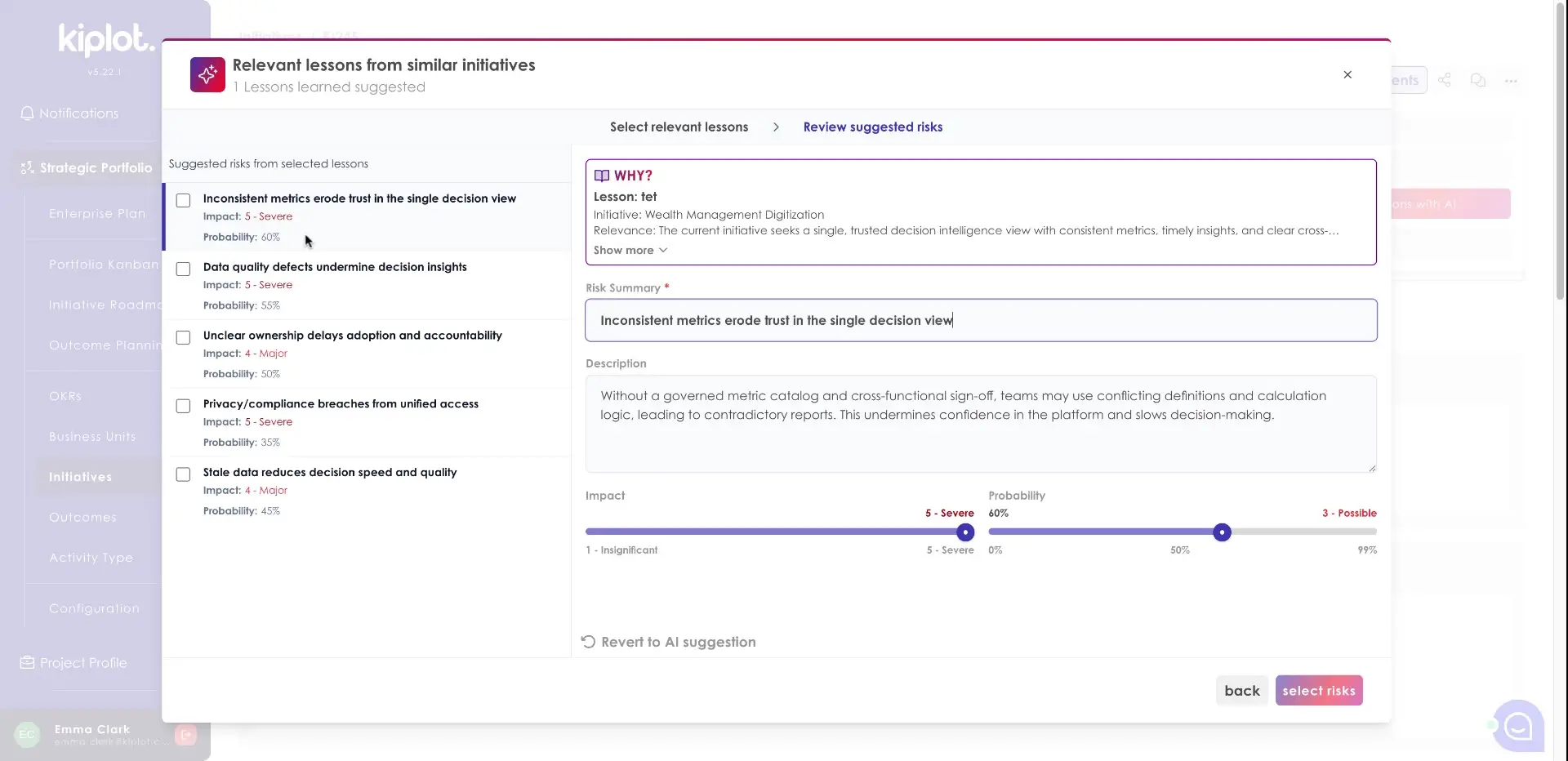1568x761 pixels.
Task: Open the more options ellipsis icon
Action: point(1512,80)
